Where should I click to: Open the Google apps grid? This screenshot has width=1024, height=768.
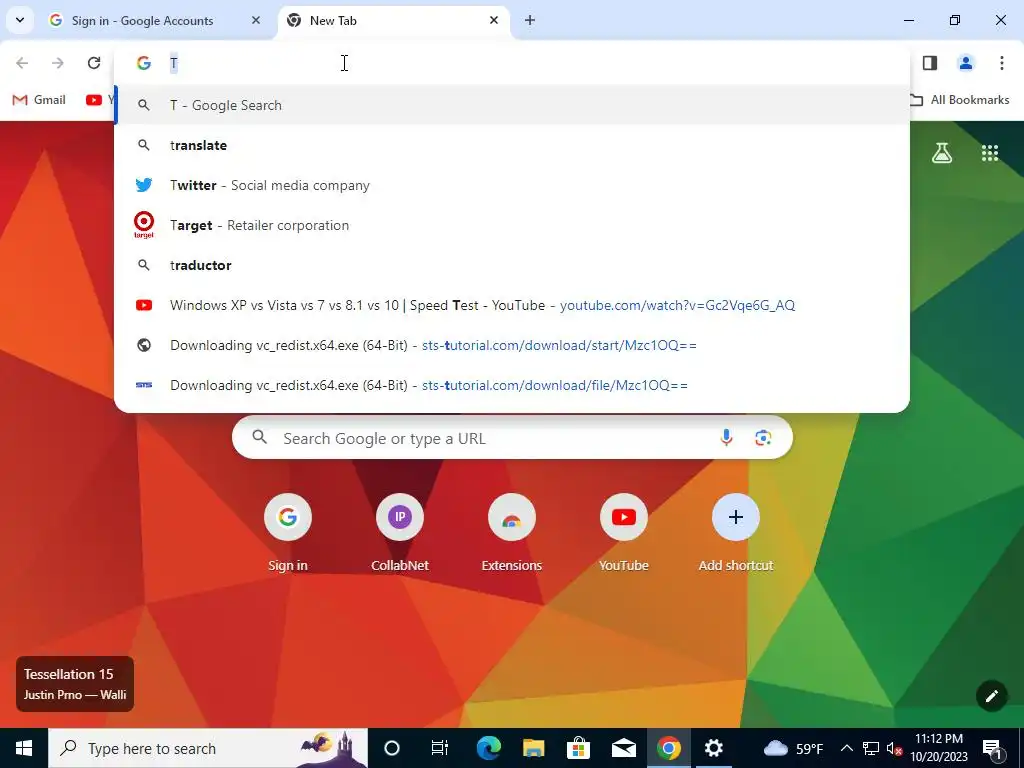(x=989, y=153)
